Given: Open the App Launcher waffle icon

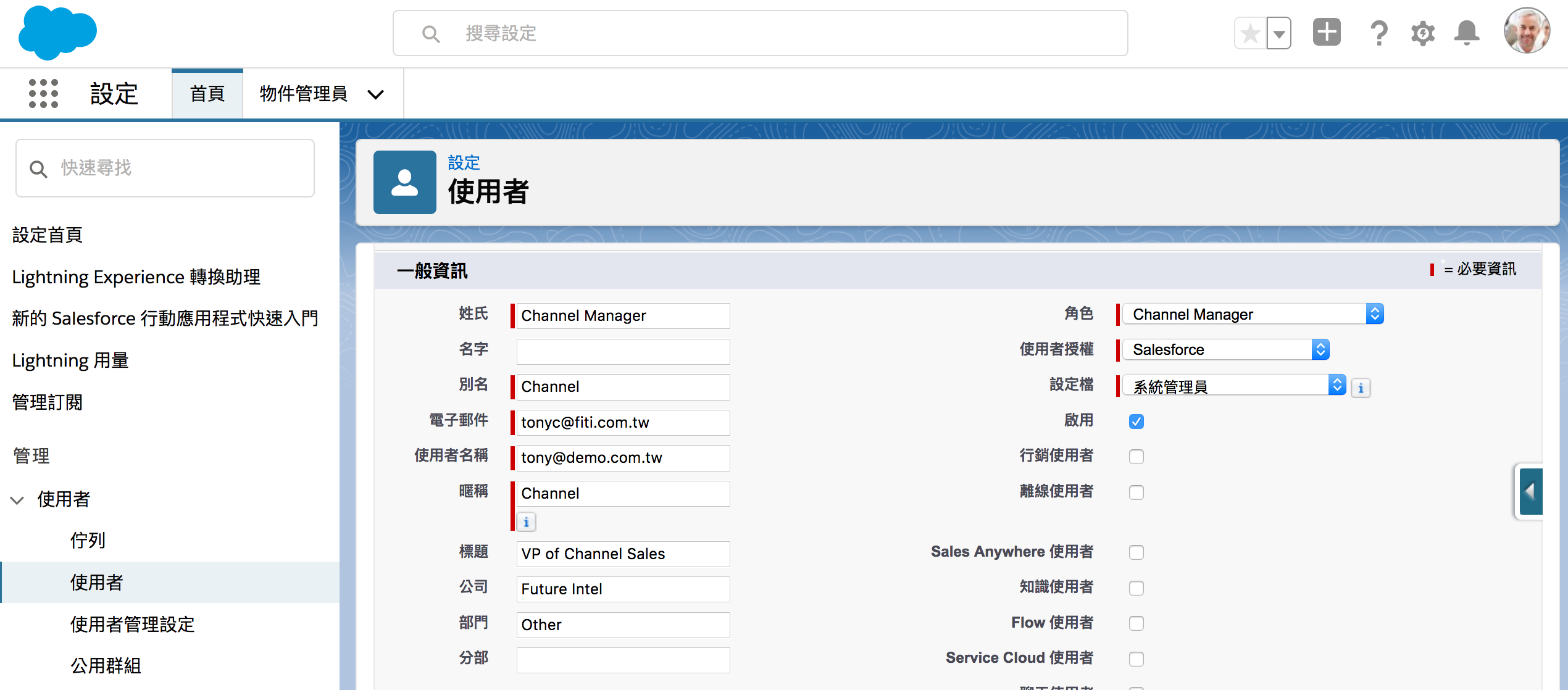Looking at the screenshot, I should (43, 93).
